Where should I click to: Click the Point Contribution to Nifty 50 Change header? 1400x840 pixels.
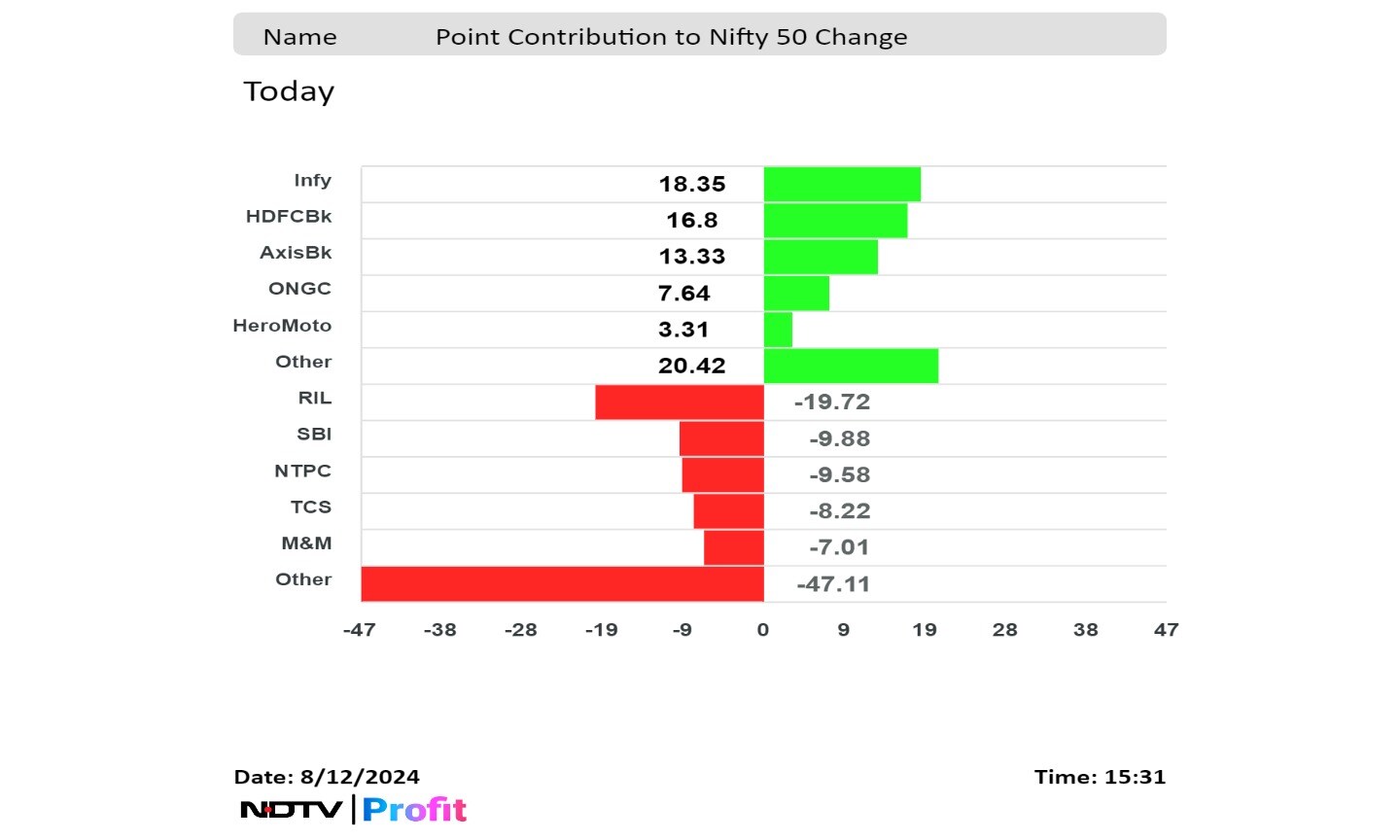[x=671, y=37]
